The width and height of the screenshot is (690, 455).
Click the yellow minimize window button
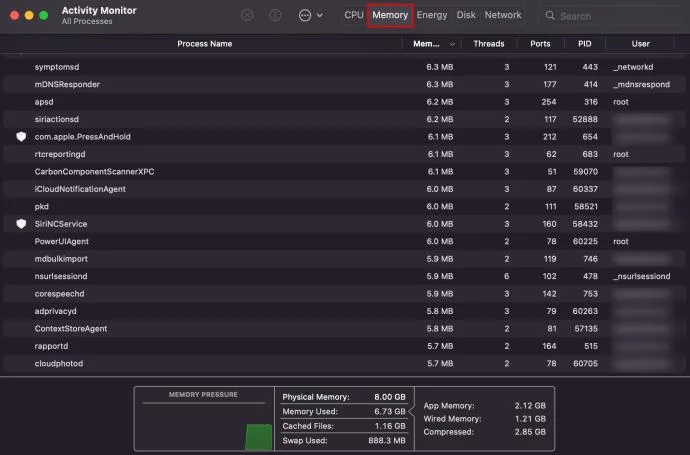29,15
